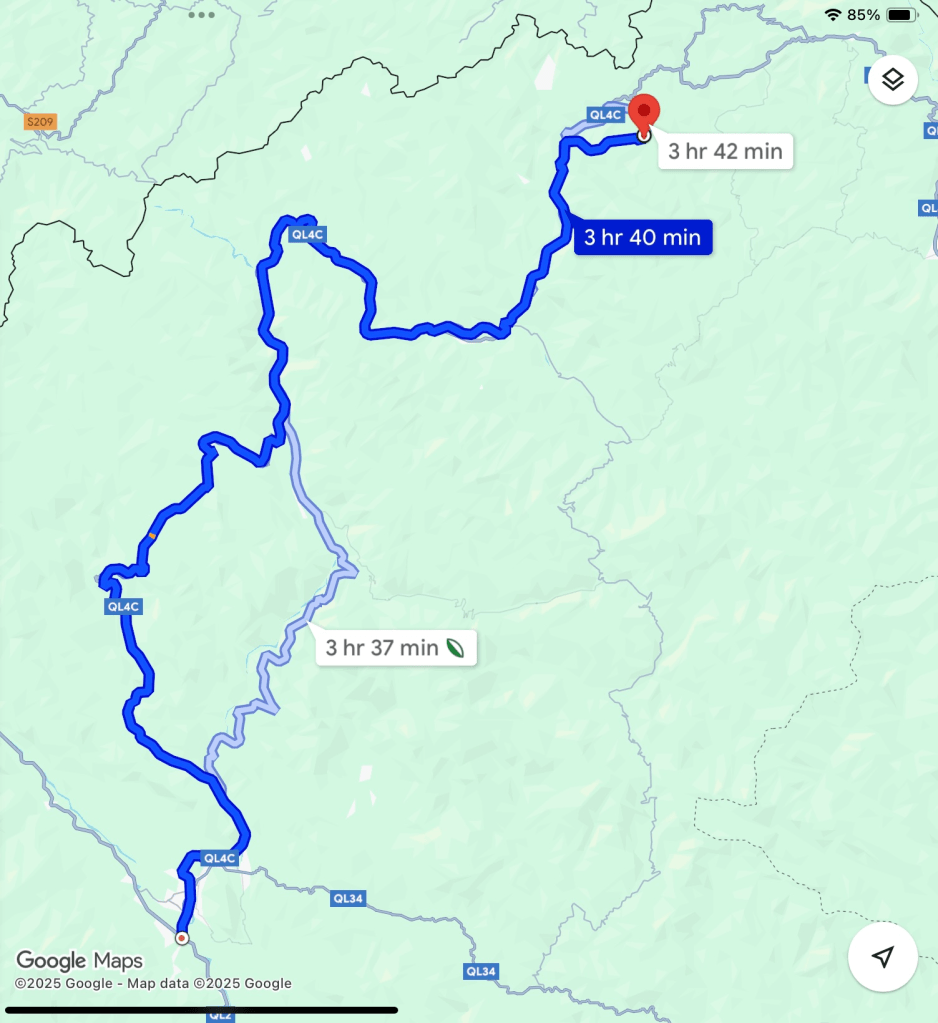Viewport: 938px width, 1023px height.
Task: Tap the green leaf eco icon
Action: tap(455, 648)
